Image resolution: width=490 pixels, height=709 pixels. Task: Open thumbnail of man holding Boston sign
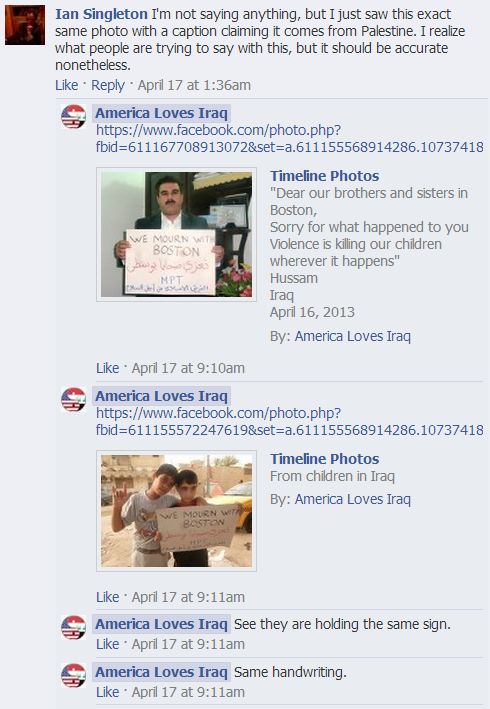click(x=176, y=234)
